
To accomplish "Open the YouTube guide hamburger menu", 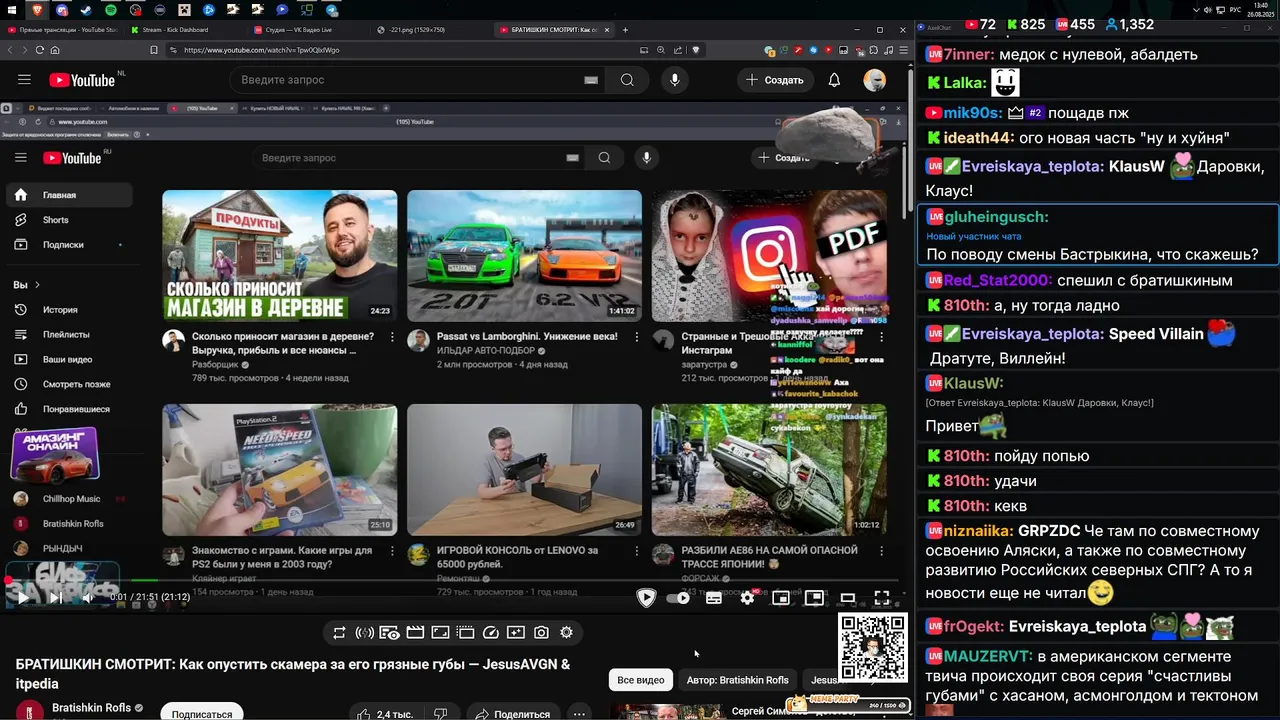I will [24, 80].
